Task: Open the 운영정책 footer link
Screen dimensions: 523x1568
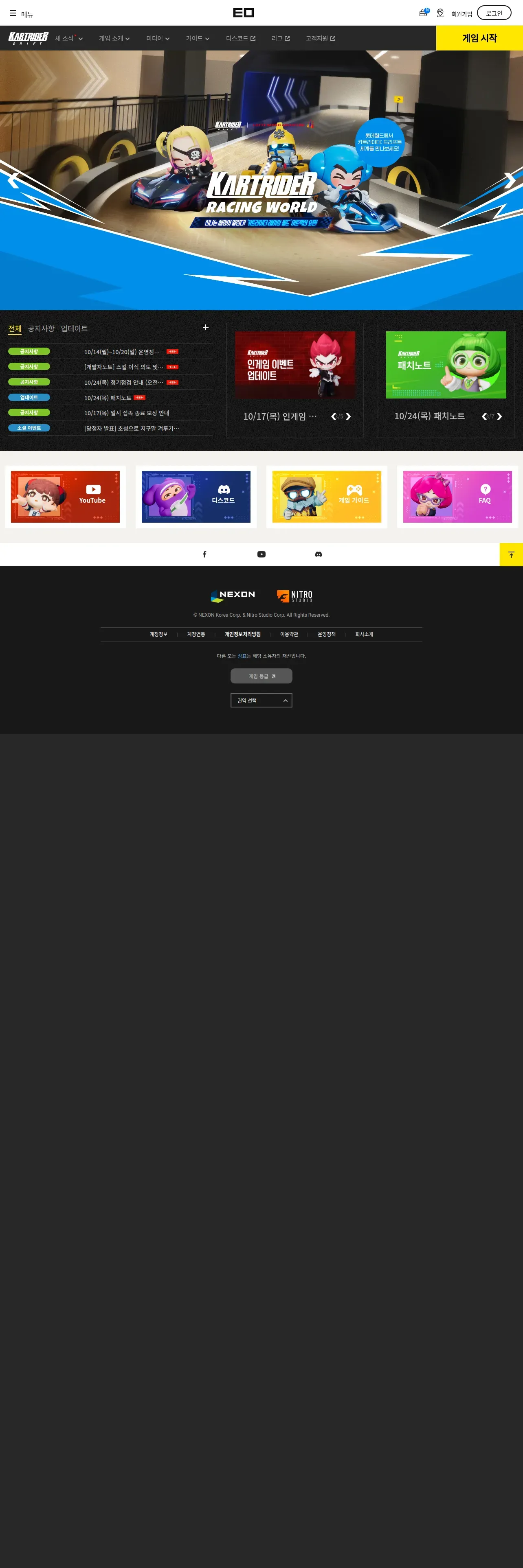Action: click(326, 634)
